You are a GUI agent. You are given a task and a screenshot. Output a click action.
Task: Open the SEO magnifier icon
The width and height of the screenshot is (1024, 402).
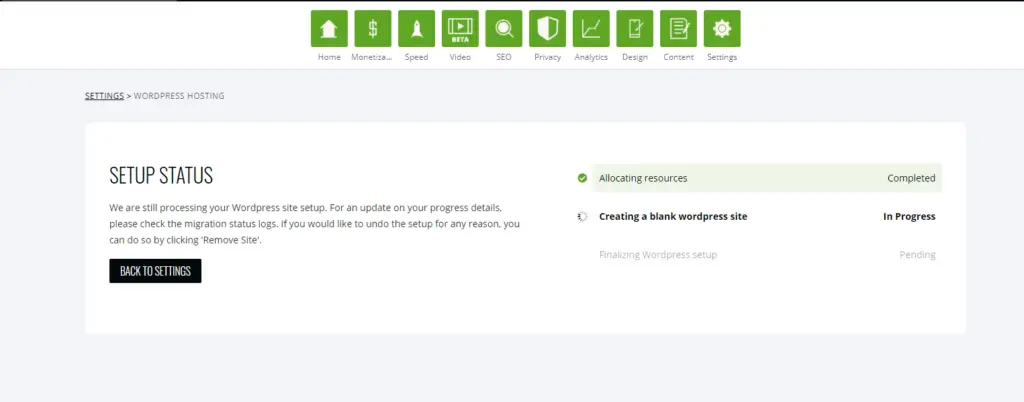pos(504,29)
